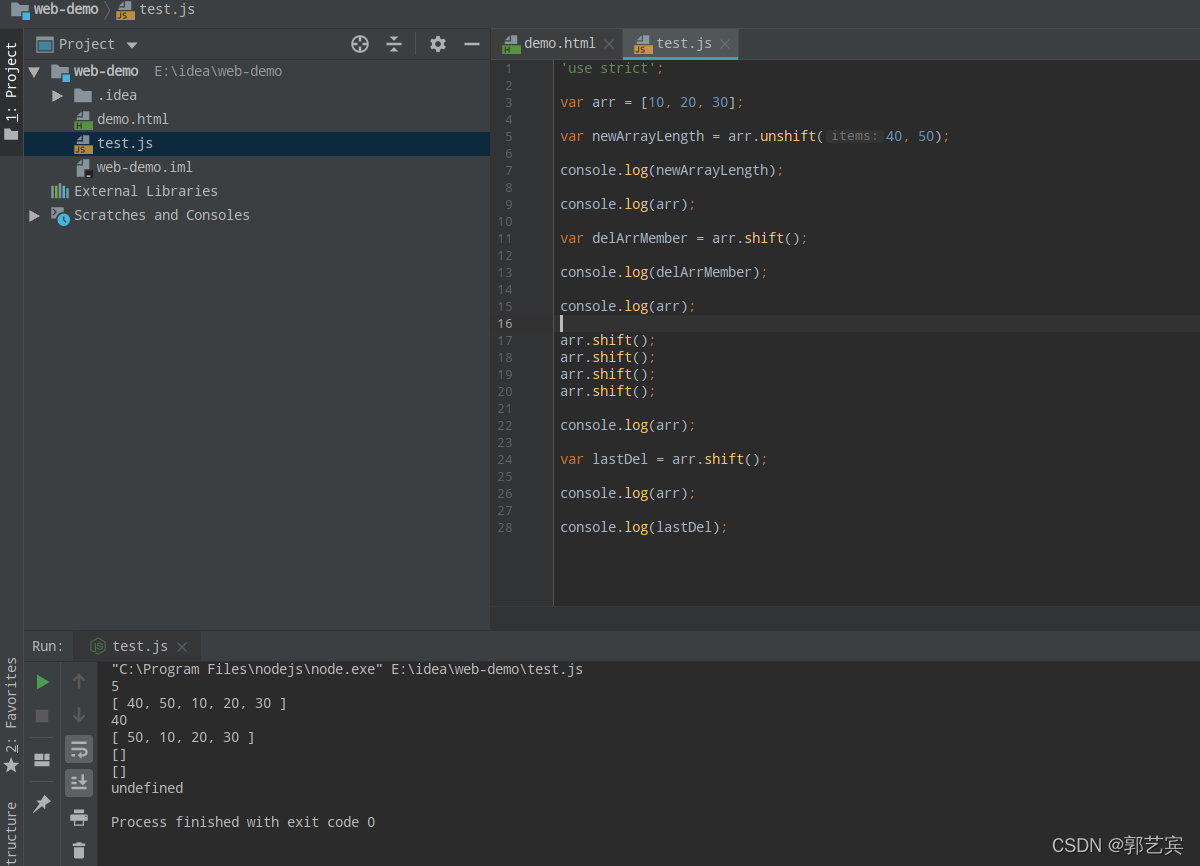Close the test.js run tab
The image size is (1200, 866).
click(182, 647)
